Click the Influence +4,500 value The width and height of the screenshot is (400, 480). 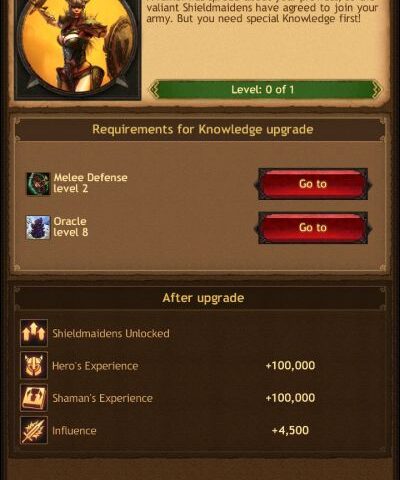point(290,430)
